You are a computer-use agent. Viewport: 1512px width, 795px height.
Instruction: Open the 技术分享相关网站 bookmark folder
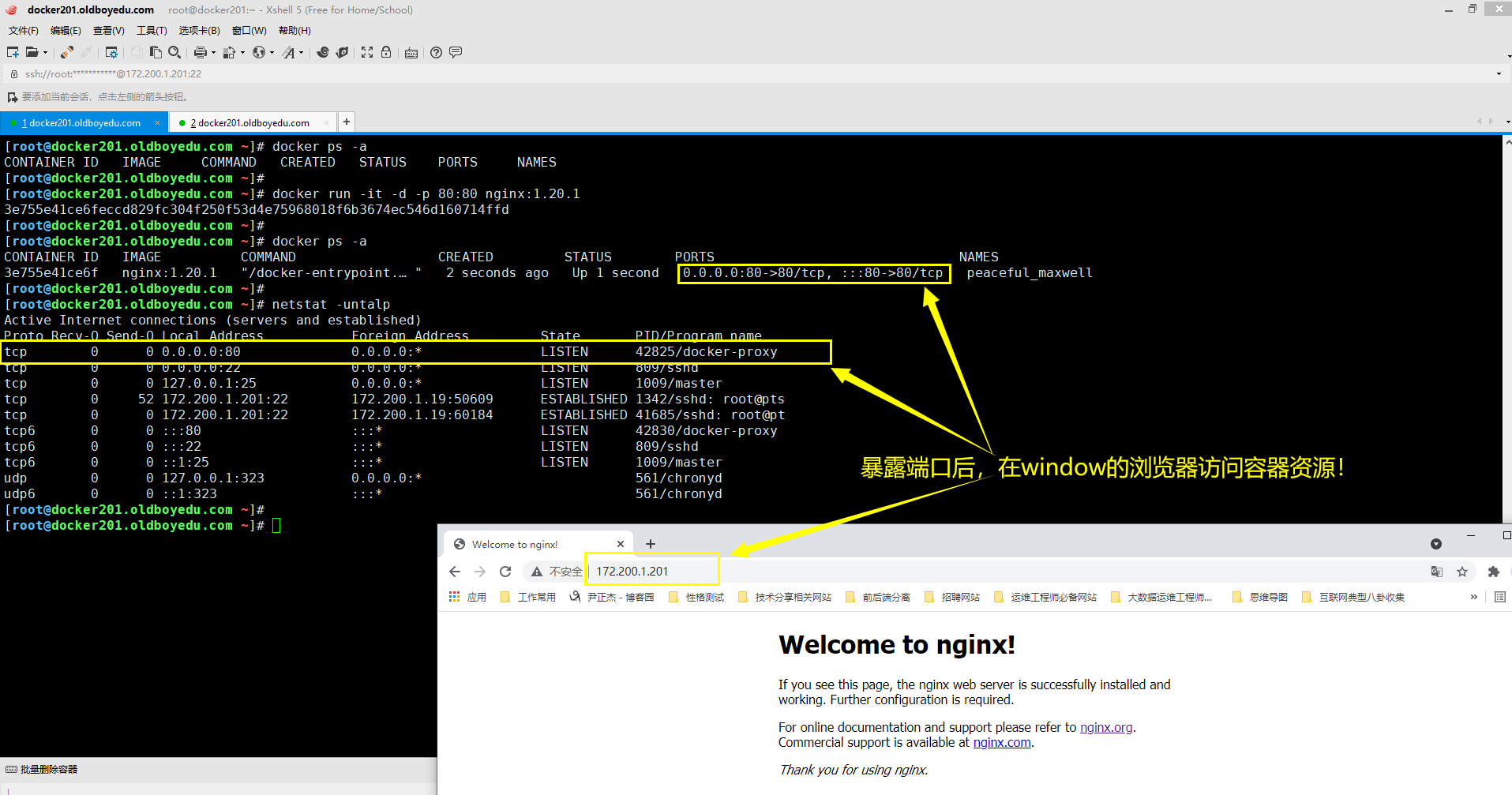(x=793, y=598)
